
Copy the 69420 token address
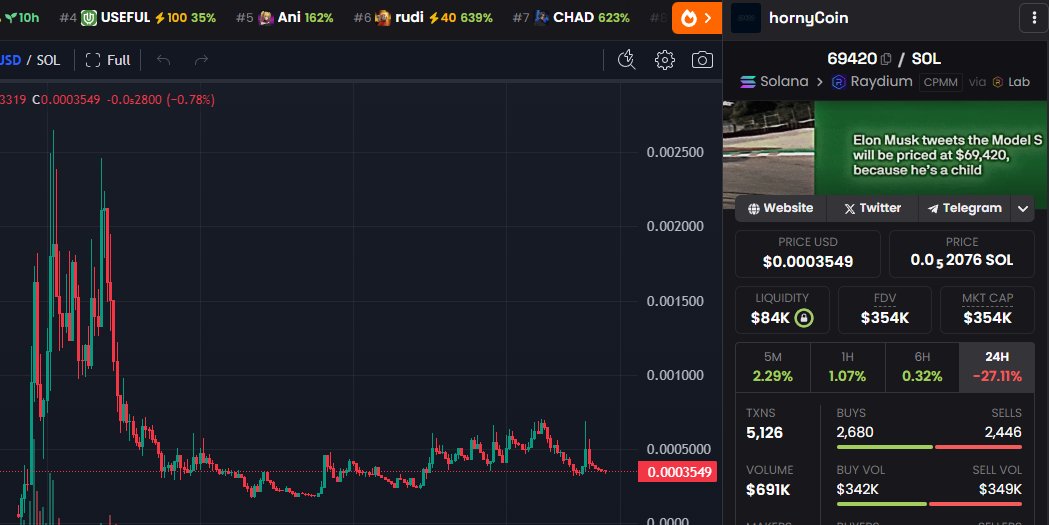[x=886, y=59]
